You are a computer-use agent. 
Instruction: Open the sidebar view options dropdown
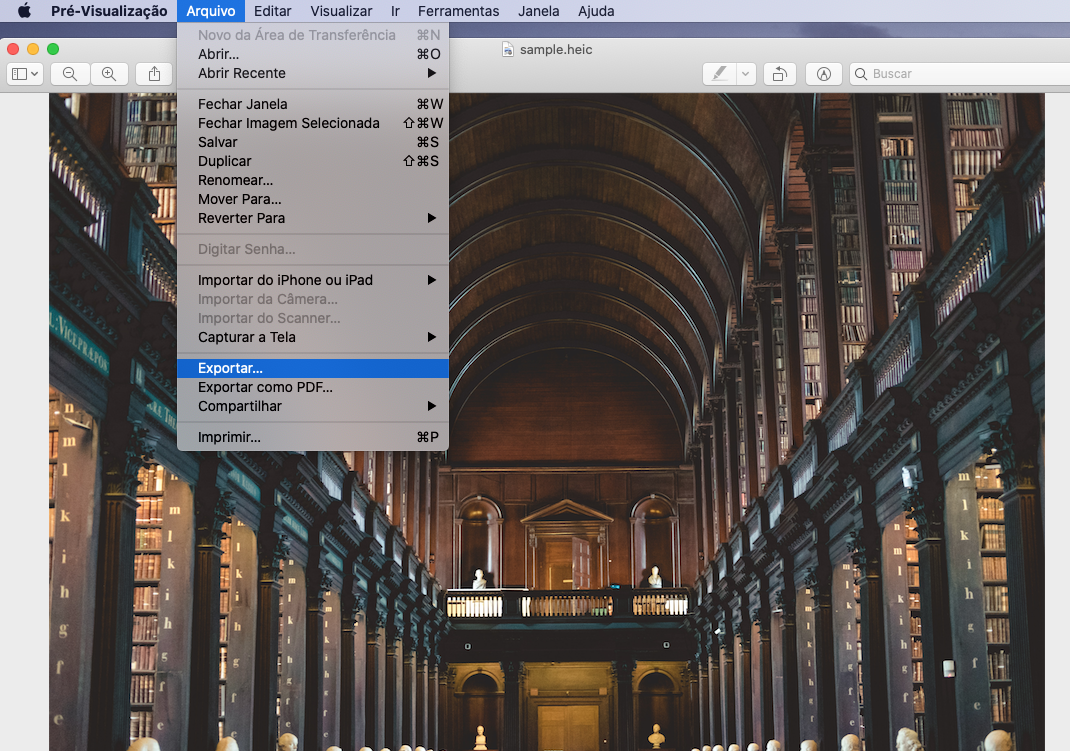(25, 74)
